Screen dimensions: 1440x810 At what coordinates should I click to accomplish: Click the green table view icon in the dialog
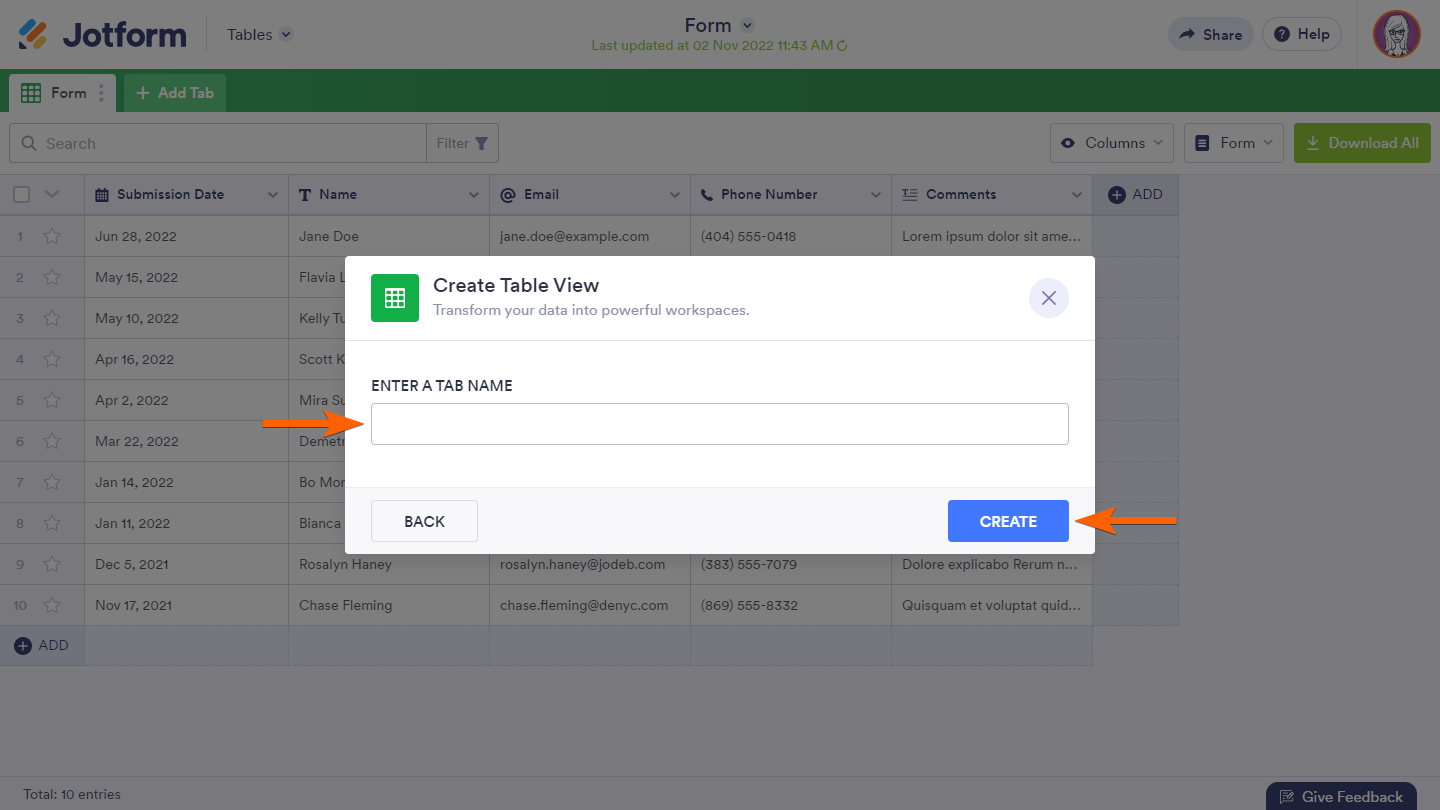395,298
